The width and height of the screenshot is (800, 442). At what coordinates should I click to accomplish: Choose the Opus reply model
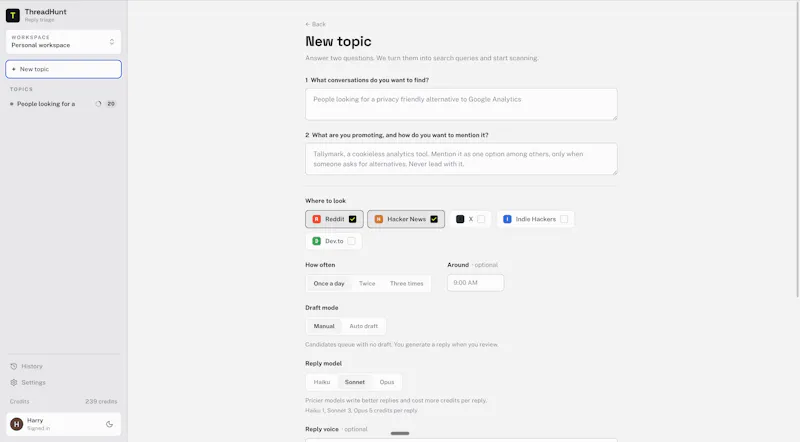click(387, 382)
